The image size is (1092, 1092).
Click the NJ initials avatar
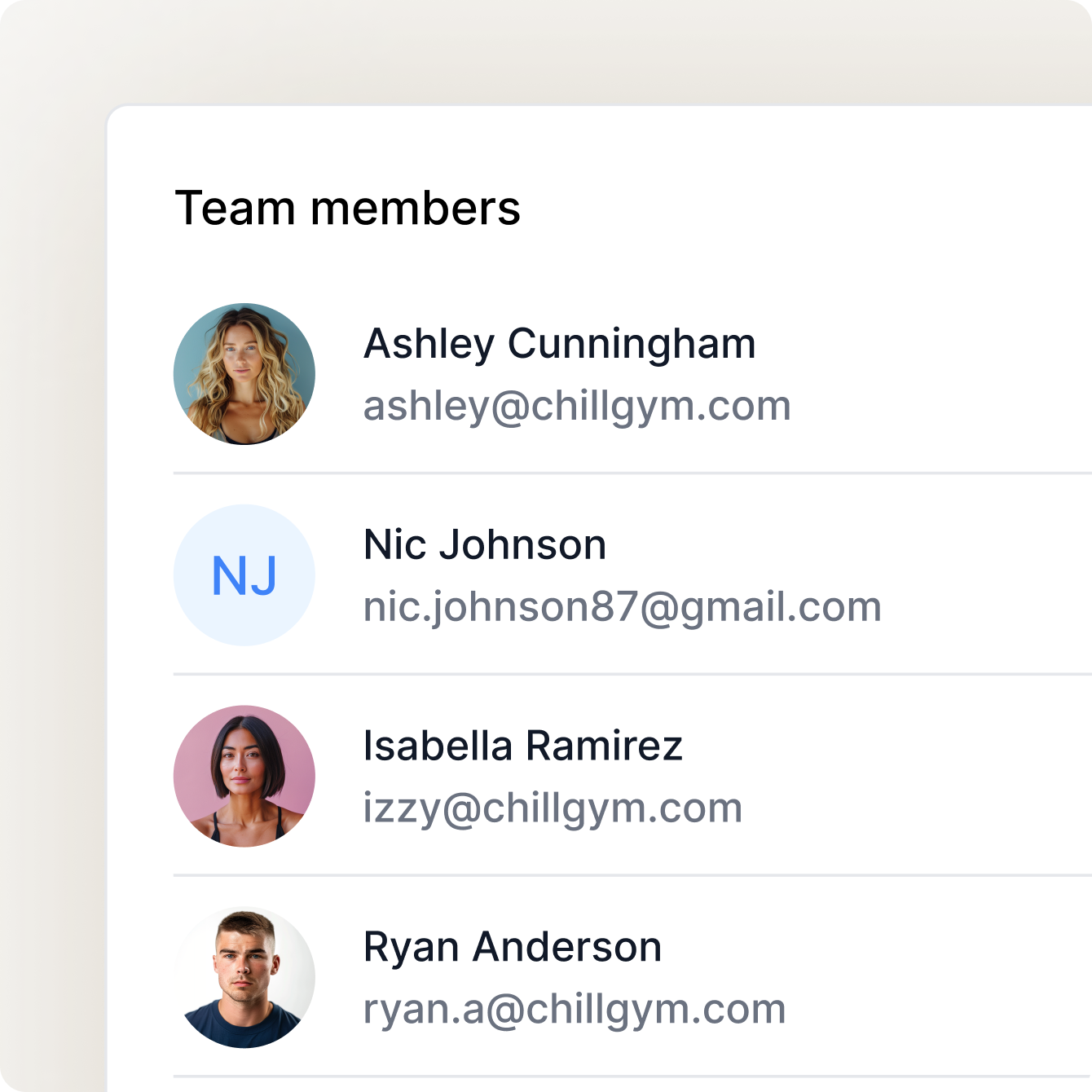[244, 575]
